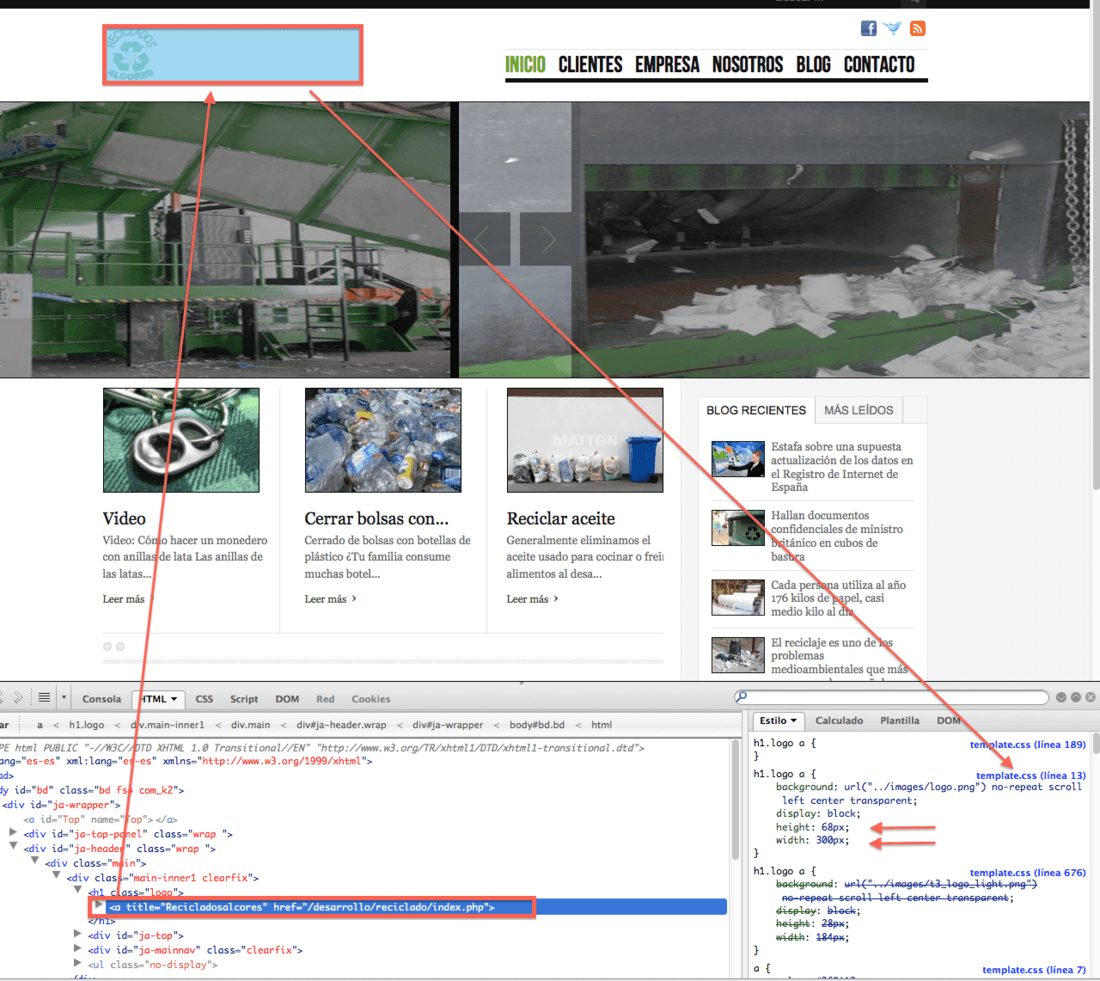The height and width of the screenshot is (981, 1100).
Task: Click the can pull-tab Video thumbnail
Action: (x=181, y=440)
